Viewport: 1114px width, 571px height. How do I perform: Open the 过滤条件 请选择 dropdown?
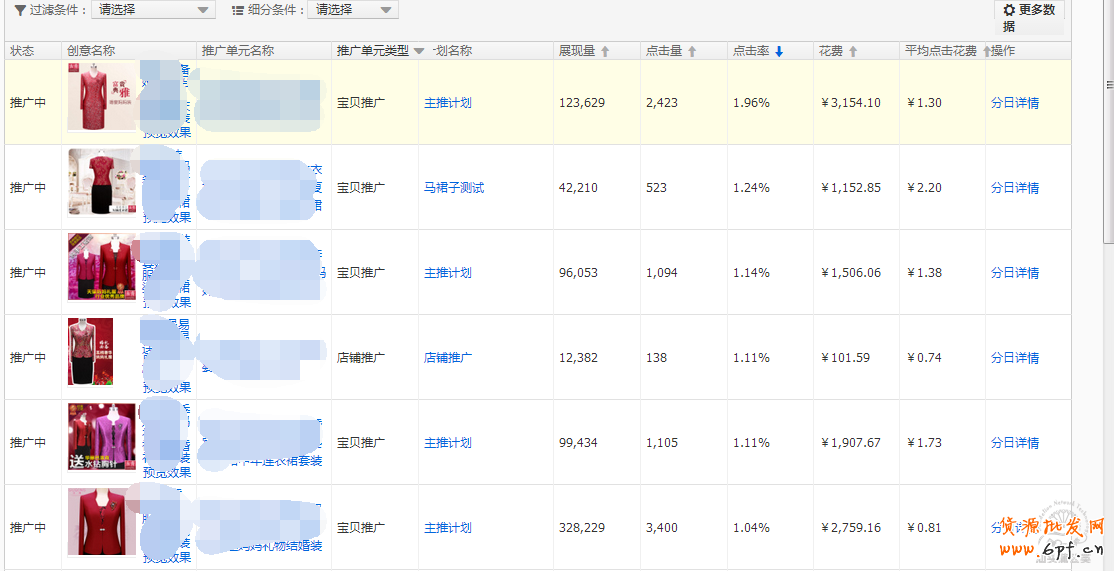(x=153, y=10)
